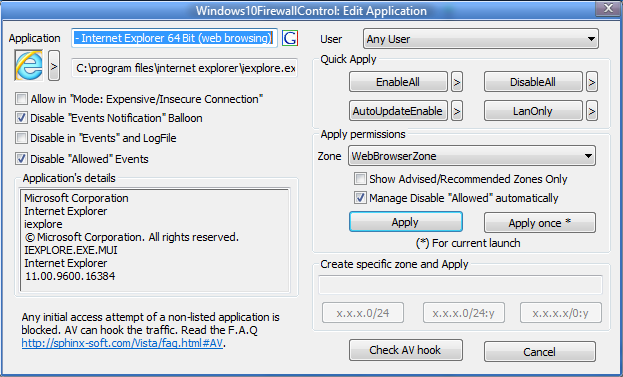This screenshot has height=377, width=623.
Task: Open the User dropdown
Action: pos(481,39)
